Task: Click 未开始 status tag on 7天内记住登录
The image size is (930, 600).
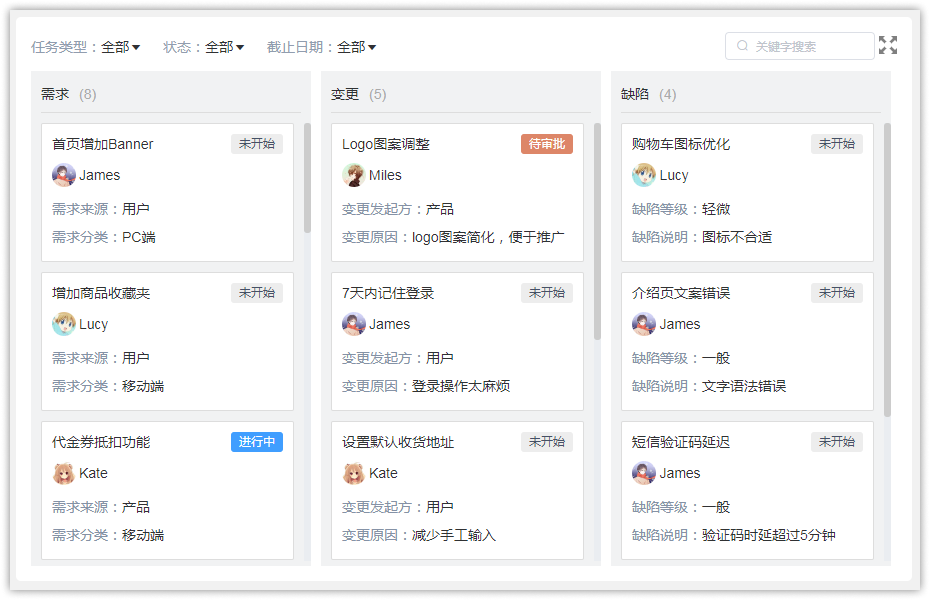Action: 547,293
